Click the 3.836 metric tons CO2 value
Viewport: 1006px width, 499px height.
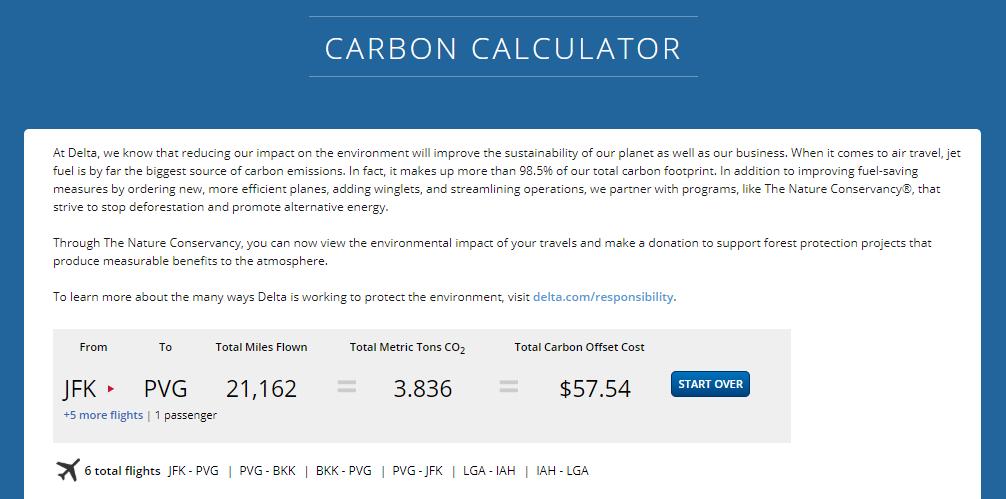point(422,388)
